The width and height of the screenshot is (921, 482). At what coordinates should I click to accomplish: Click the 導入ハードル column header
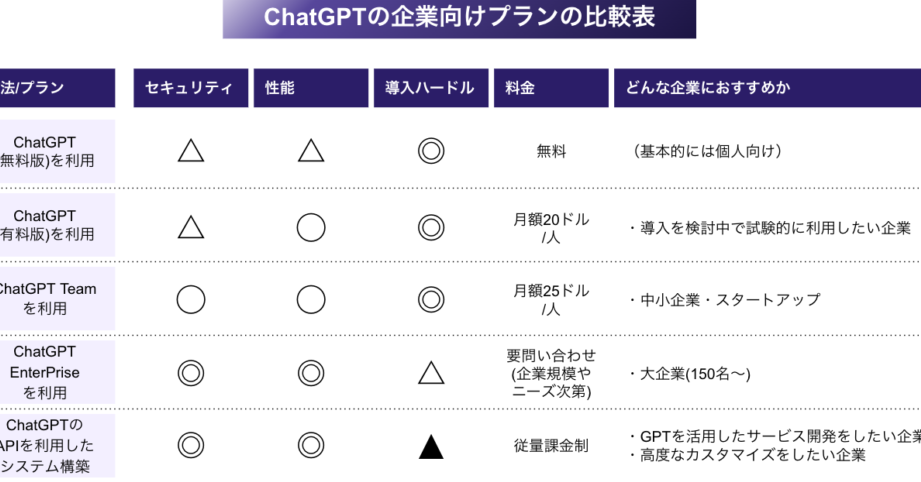[x=430, y=88]
